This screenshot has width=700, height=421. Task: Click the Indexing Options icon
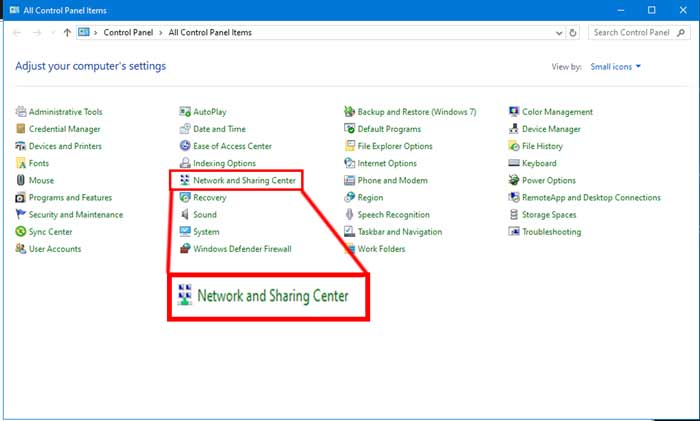185,163
